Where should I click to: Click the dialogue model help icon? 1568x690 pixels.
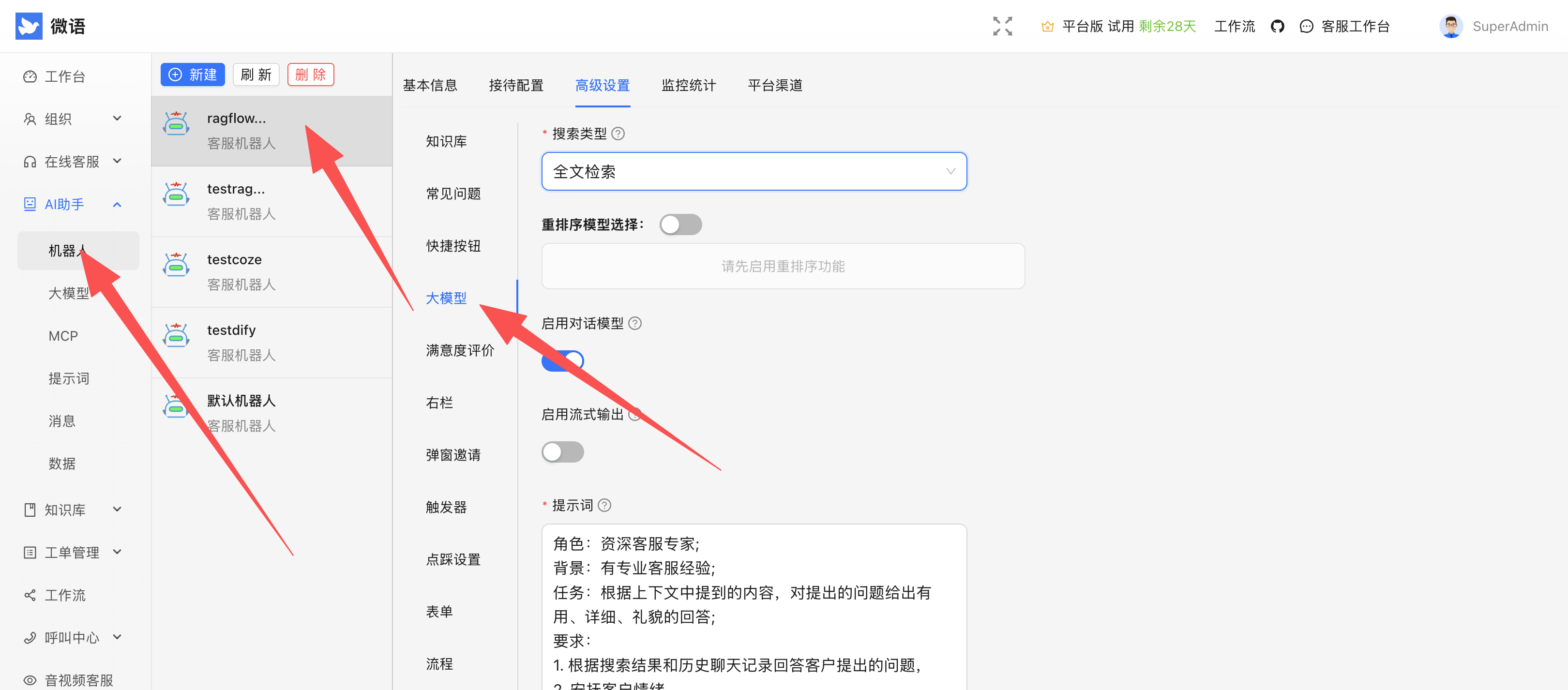tap(635, 323)
